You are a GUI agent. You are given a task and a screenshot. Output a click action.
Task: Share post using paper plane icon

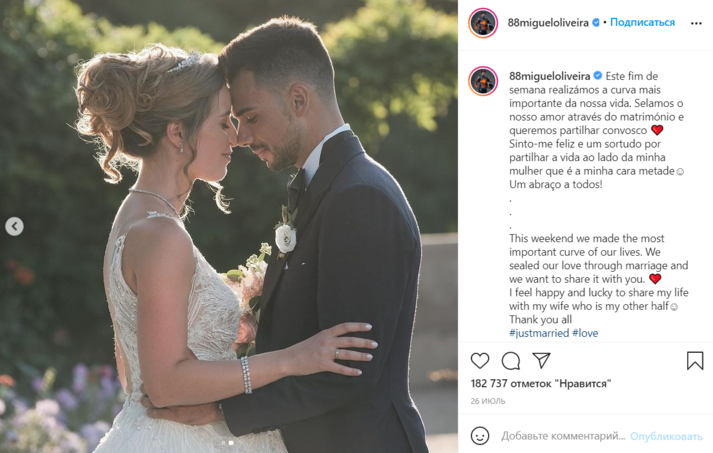(542, 360)
